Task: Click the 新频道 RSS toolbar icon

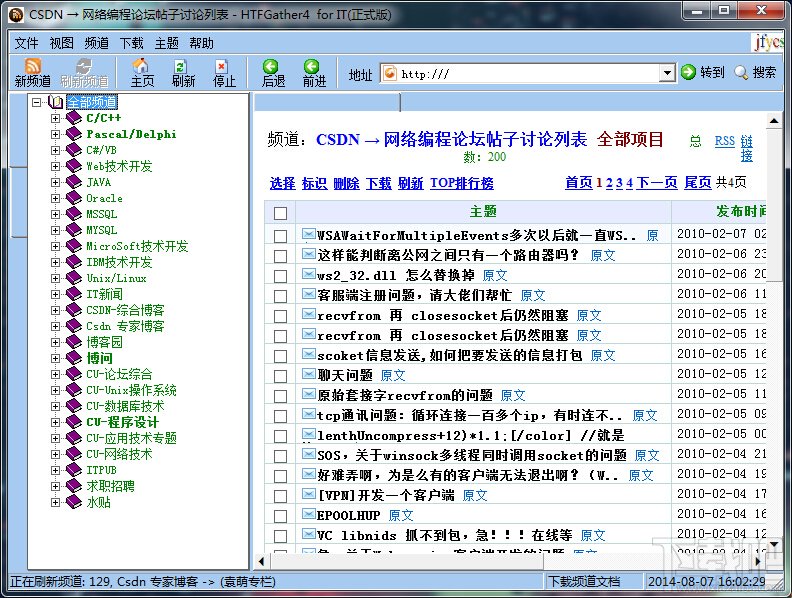Action: pos(33,66)
